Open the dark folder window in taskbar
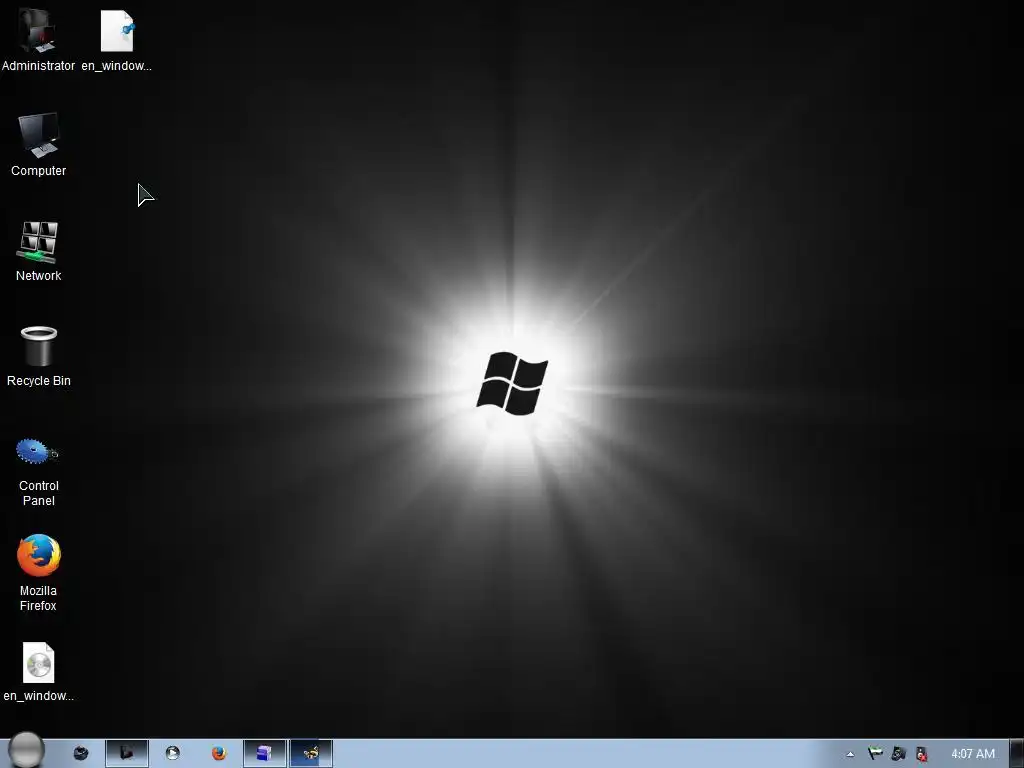Image resolution: width=1024 pixels, height=768 pixels. click(127, 754)
